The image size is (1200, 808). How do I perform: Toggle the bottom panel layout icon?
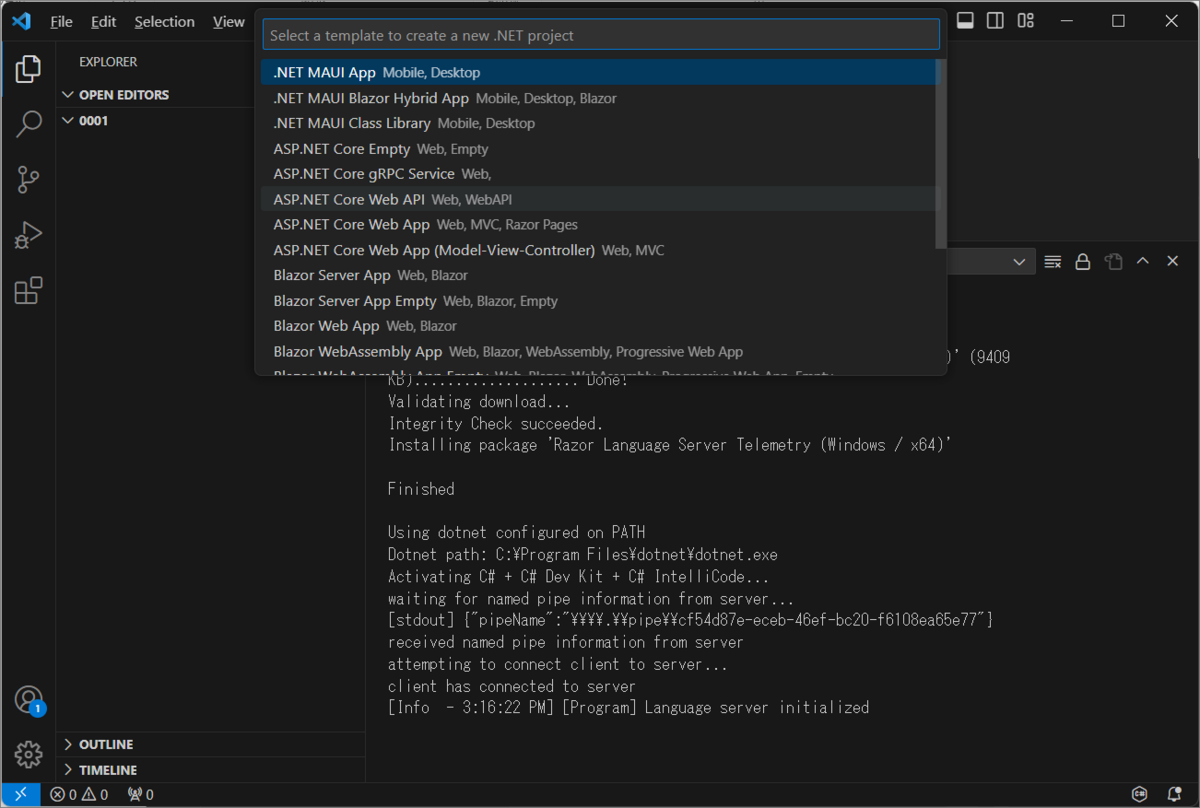(x=965, y=21)
